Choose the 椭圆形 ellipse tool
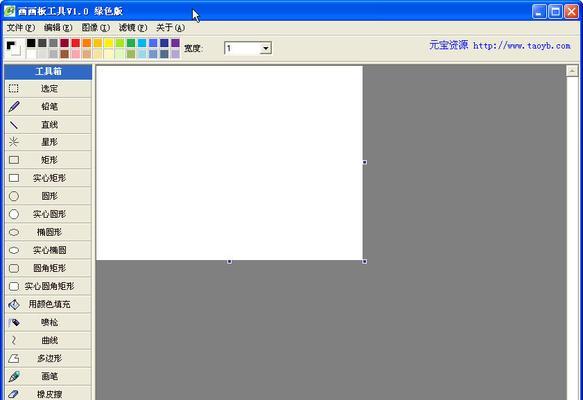Screen dimensions: 583x400 [48, 232]
